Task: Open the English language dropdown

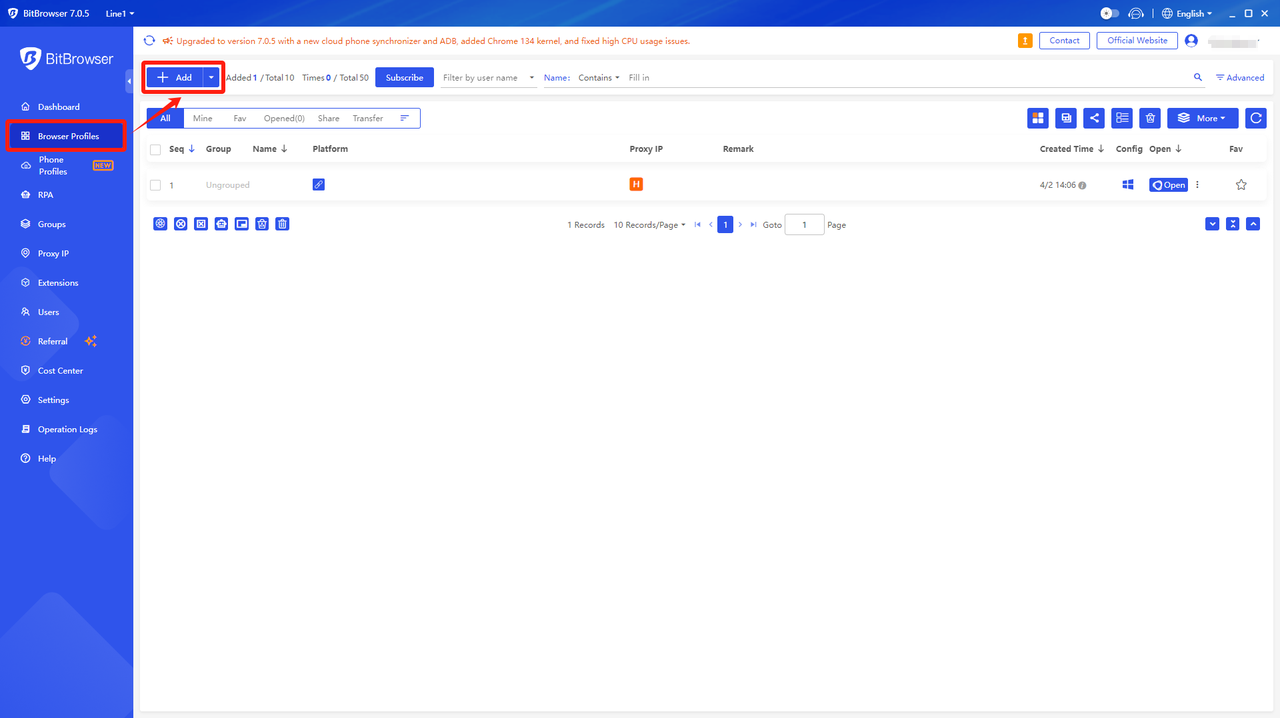Action: pyautogui.click(x=1187, y=13)
